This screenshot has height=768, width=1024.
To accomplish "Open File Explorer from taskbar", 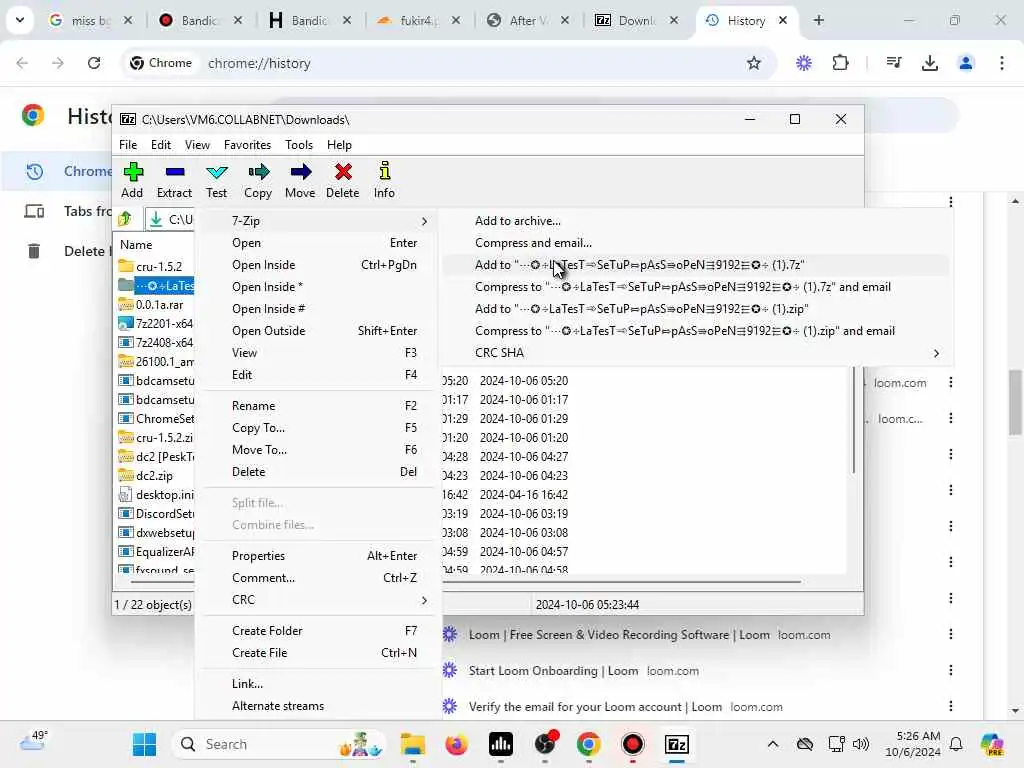I will click(x=413, y=744).
